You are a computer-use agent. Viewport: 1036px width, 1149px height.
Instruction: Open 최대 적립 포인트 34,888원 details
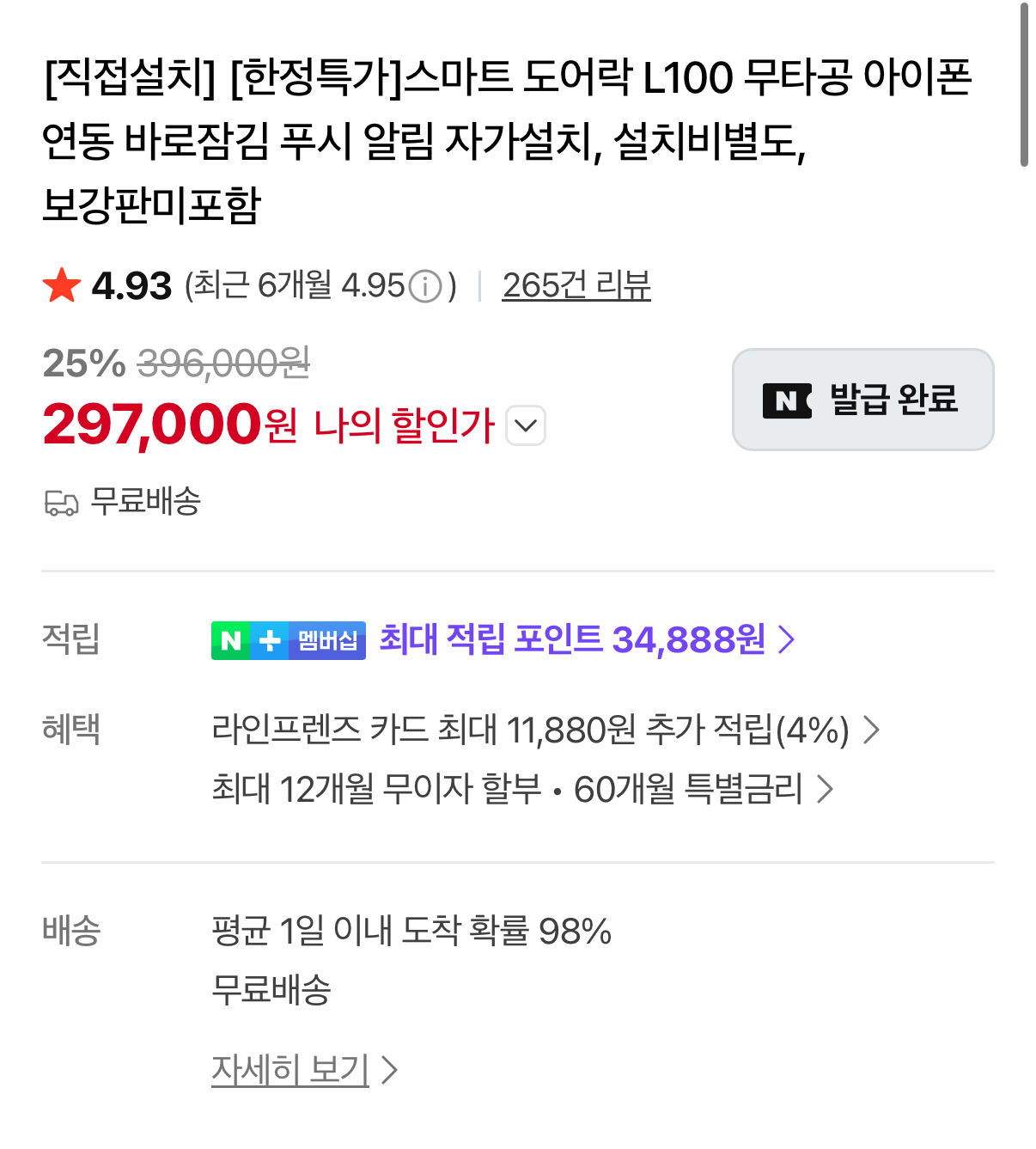coord(572,639)
